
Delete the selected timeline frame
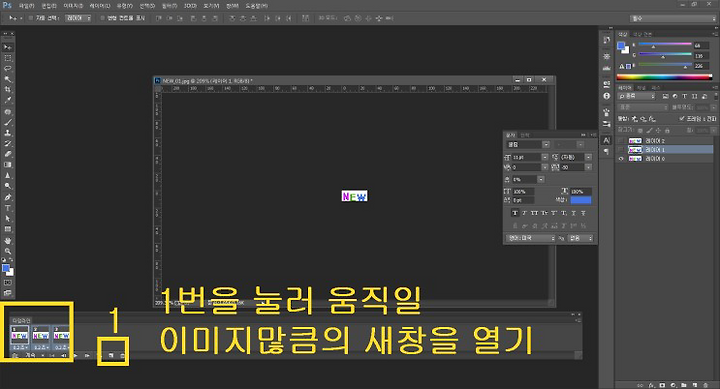point(122,355)
